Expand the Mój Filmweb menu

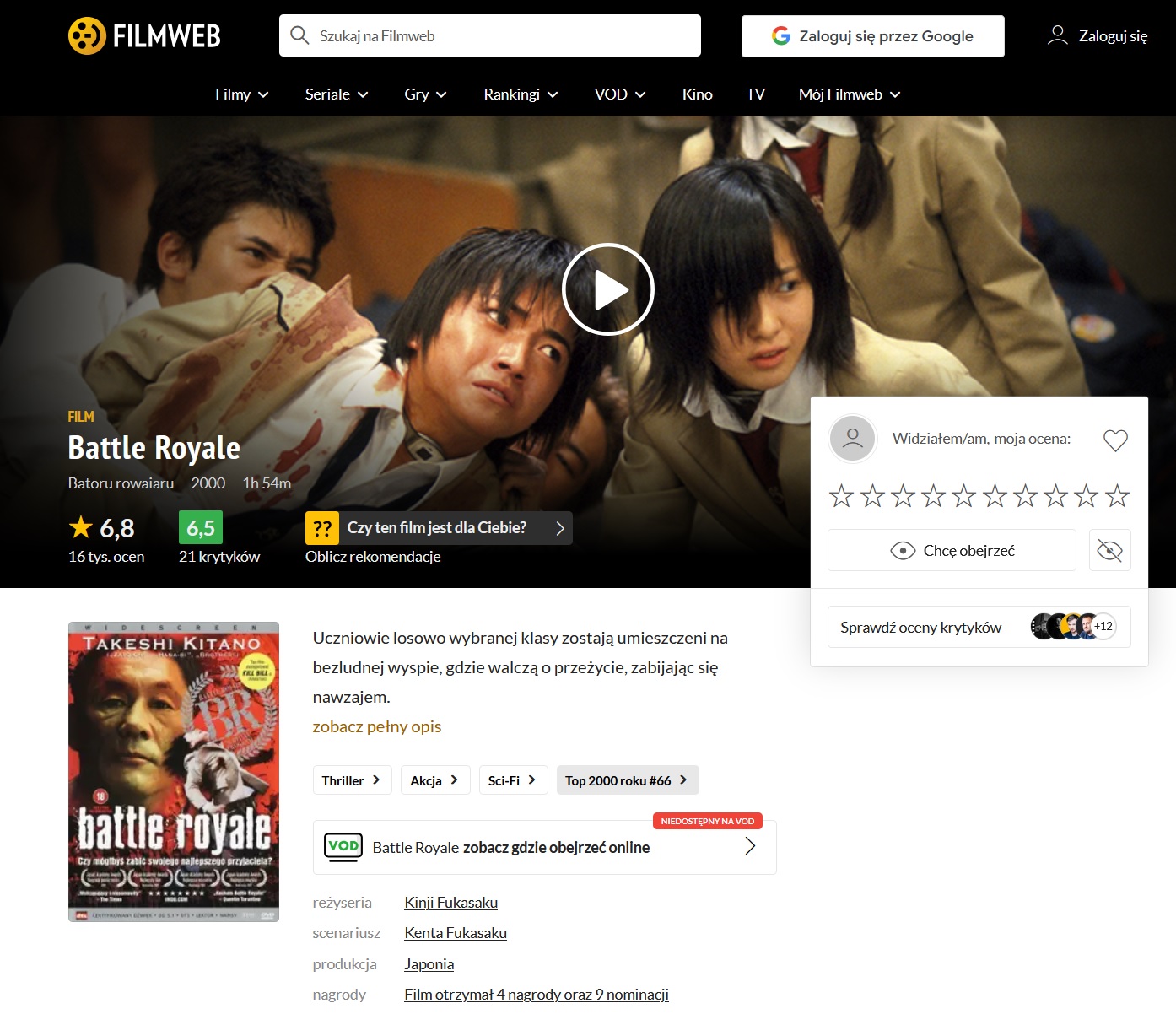pos(850,94)
